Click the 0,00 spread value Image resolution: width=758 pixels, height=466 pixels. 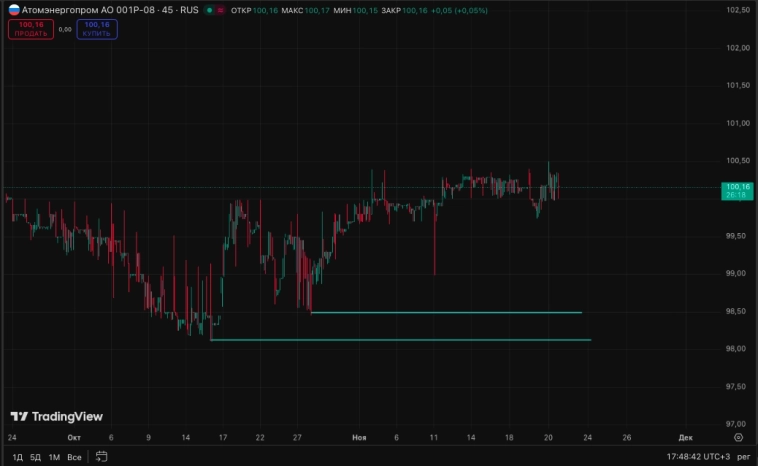[x=65, y=29]
